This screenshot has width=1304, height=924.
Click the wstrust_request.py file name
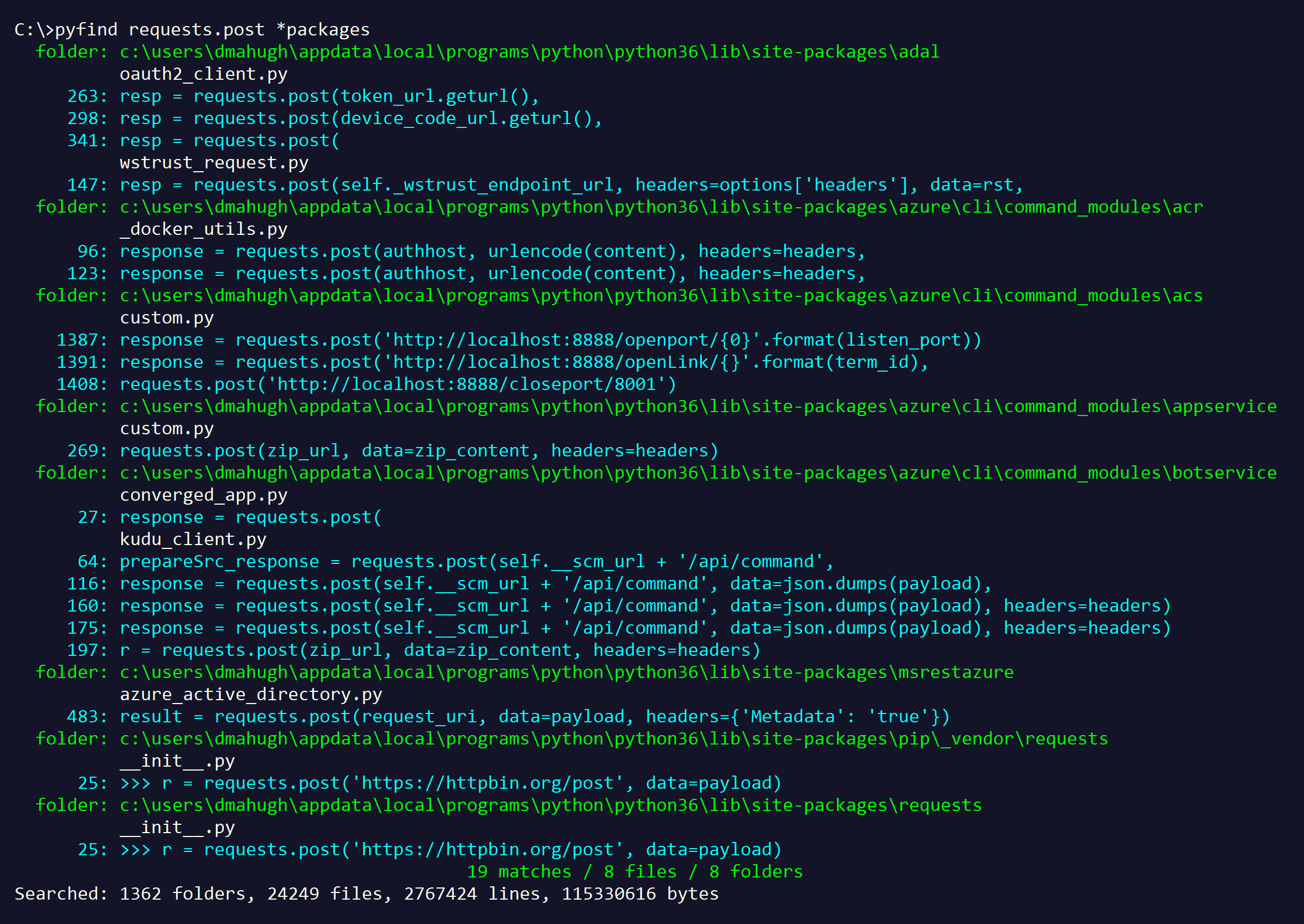coord(214,163)
